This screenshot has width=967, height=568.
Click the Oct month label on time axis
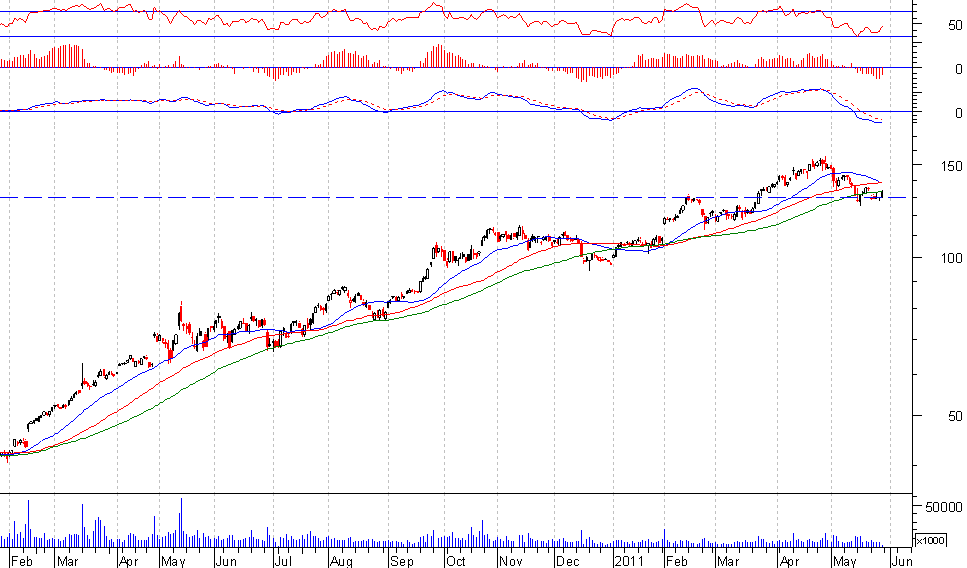click(x=456, y=561)
